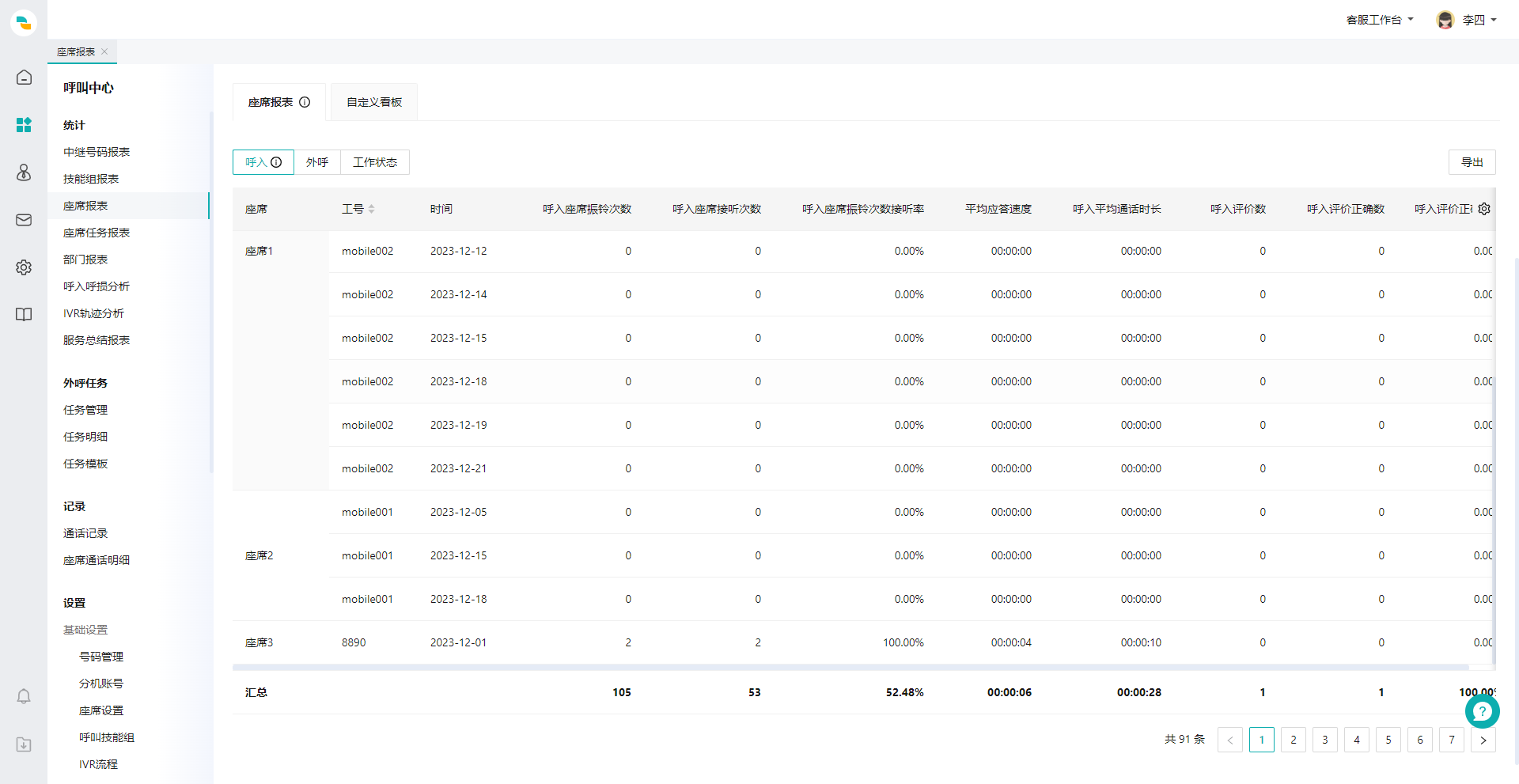Select the 工作状态 view

tap(375, 162)
